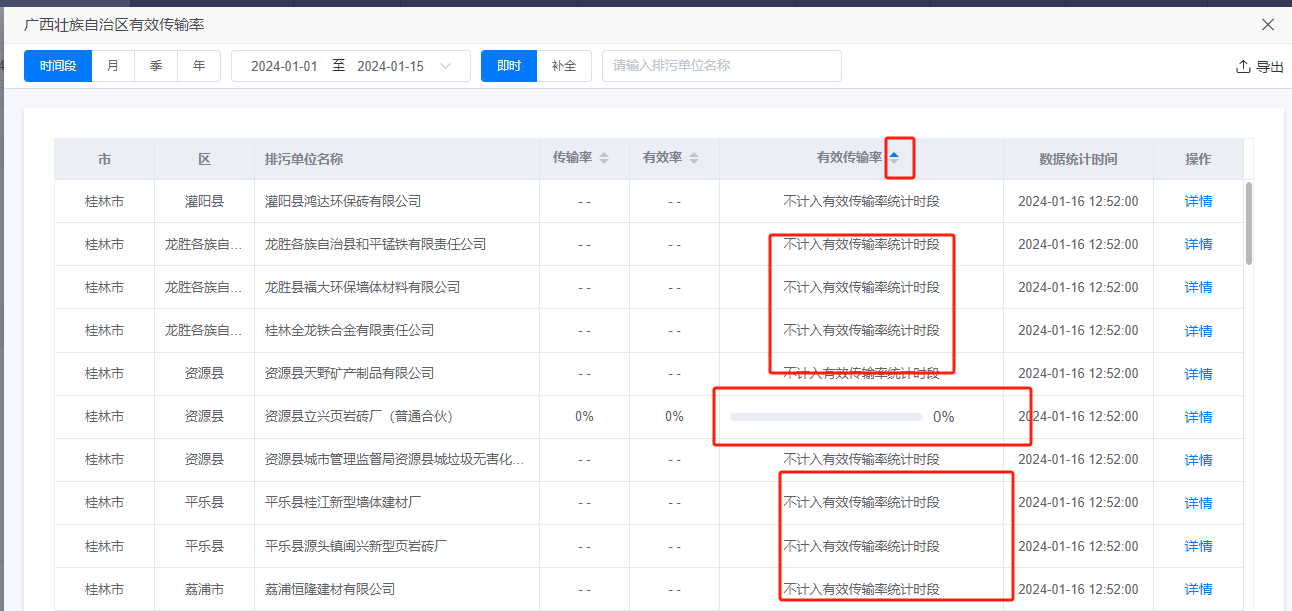Image resolution: width=1292 pixels, height=611 pixels.
Task: Click end date 2024-01-15 field
Action: click(390, 66)
